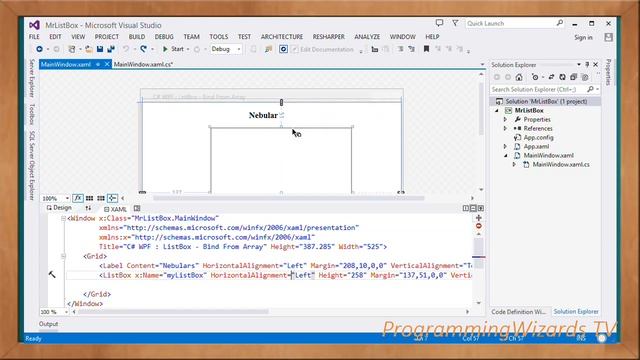Expand the References node in Solution Explorer
Screen dimensions: 640x360
point(505,129)
